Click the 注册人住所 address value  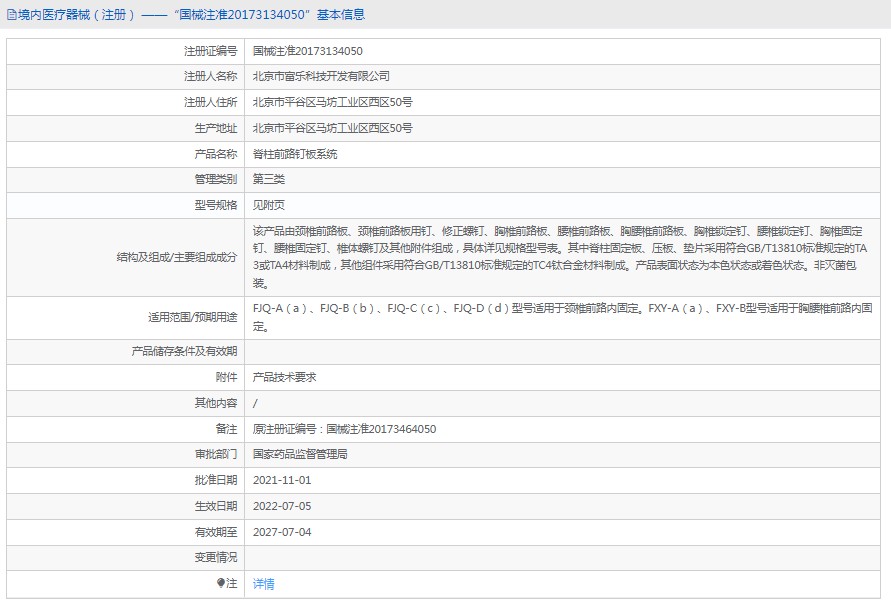(x=332, y=102)
